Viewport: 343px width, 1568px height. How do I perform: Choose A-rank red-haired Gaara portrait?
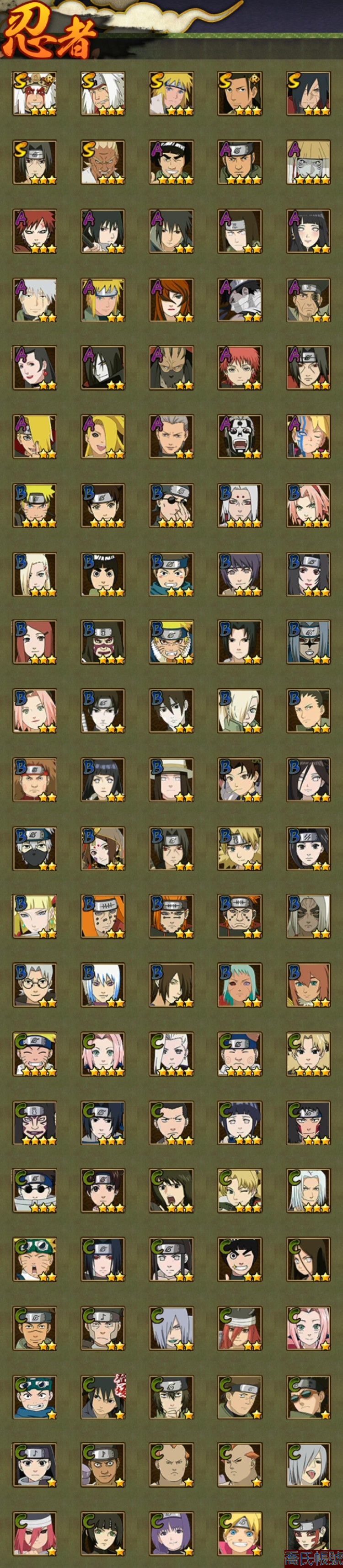pyautogui.click(x=35, y=231)
